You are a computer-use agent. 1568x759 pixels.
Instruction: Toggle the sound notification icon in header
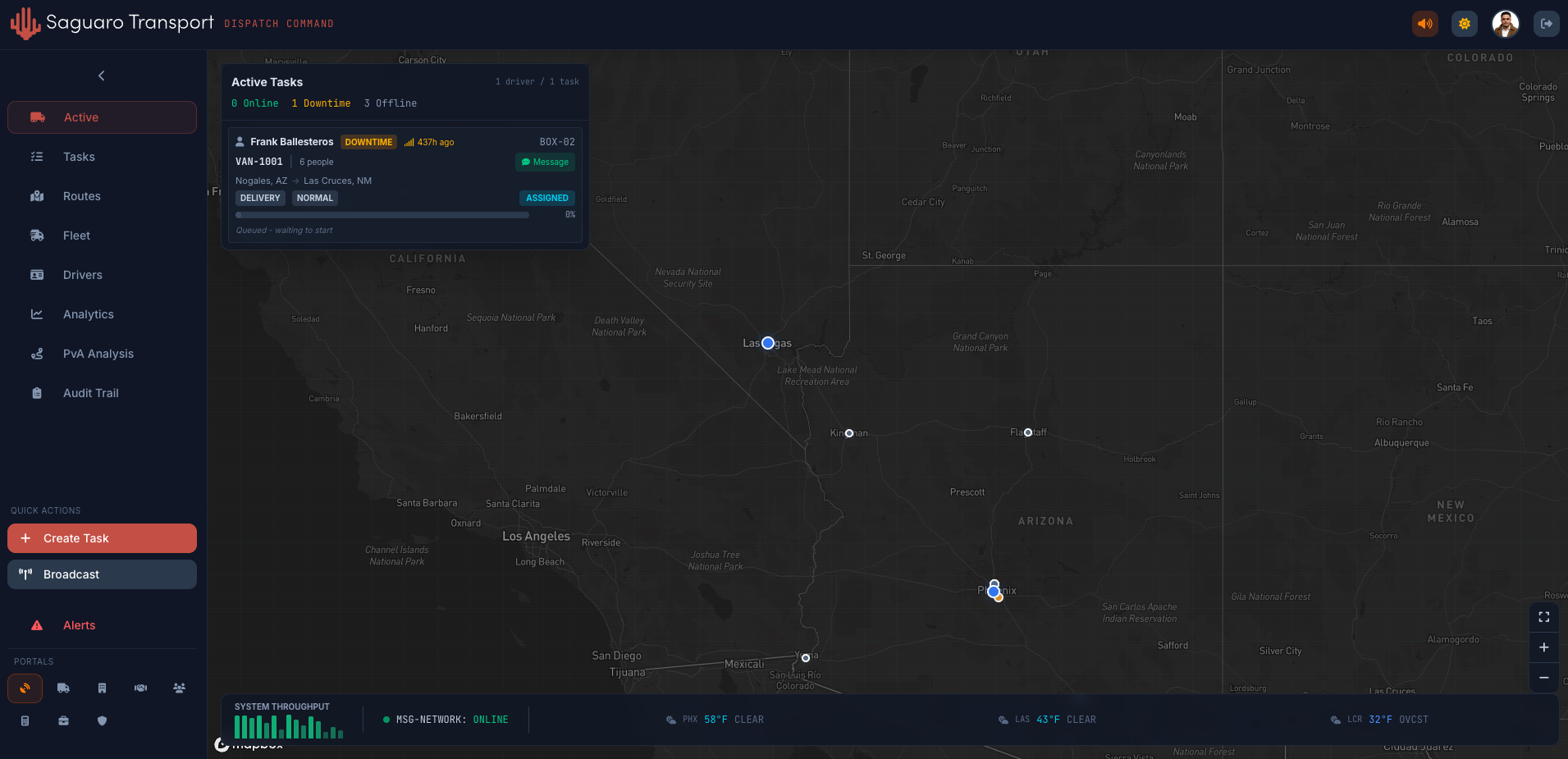pos(1425,24)
